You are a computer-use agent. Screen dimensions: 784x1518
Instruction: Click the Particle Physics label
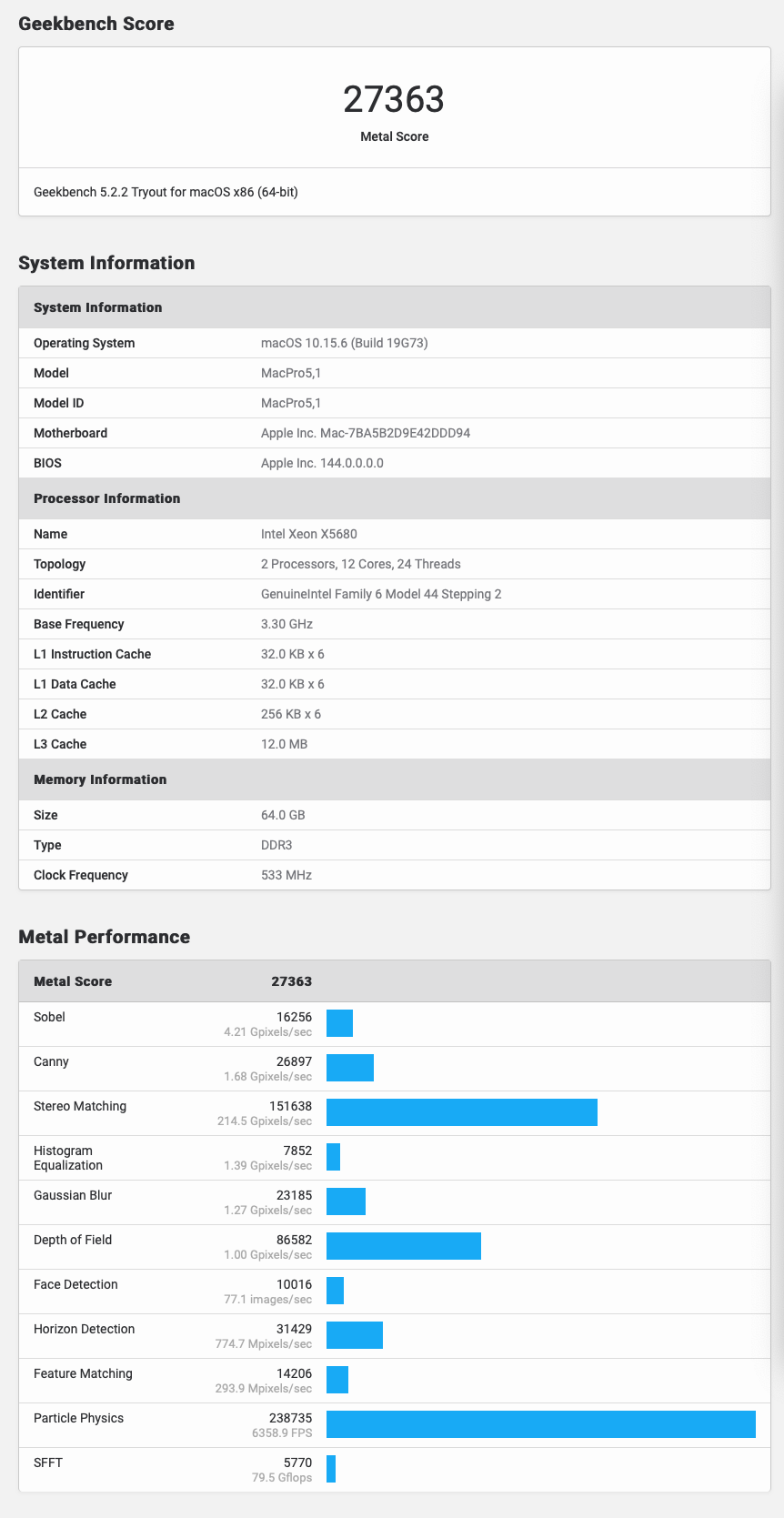tap(78, 1418)
